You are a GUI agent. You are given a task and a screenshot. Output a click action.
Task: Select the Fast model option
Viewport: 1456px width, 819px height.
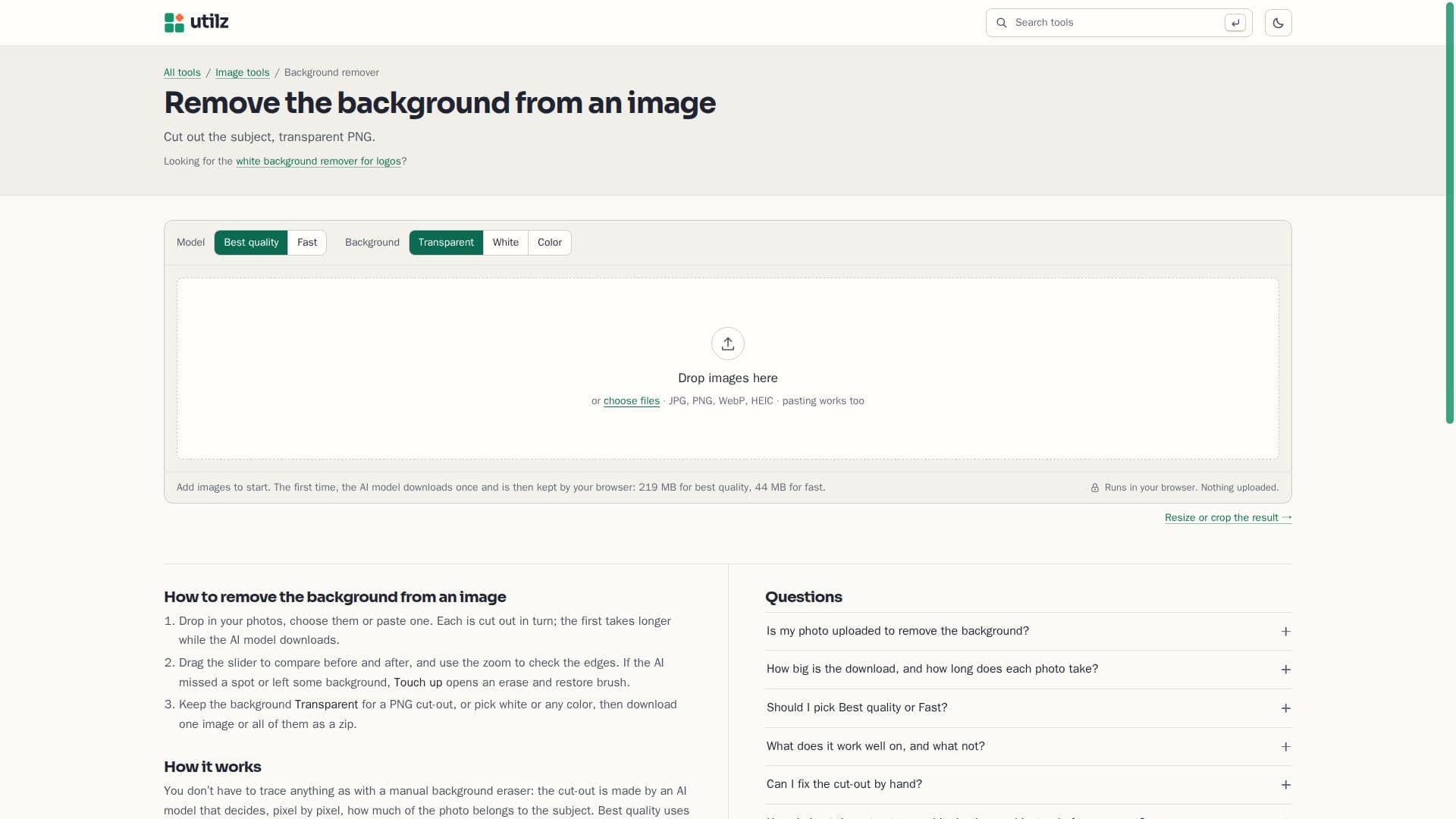point(307,243)
